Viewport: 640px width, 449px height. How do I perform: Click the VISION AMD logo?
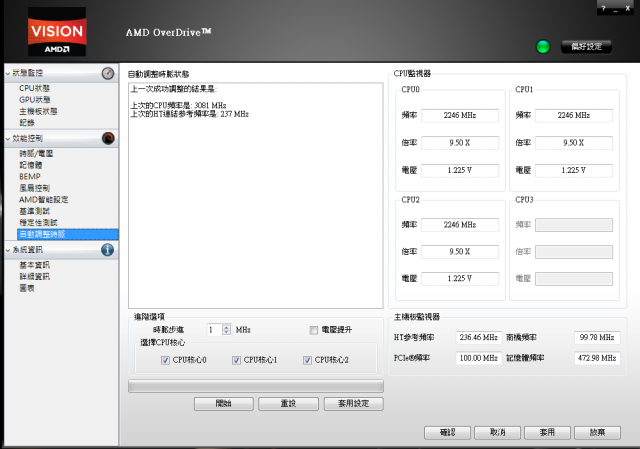[57, 31]
